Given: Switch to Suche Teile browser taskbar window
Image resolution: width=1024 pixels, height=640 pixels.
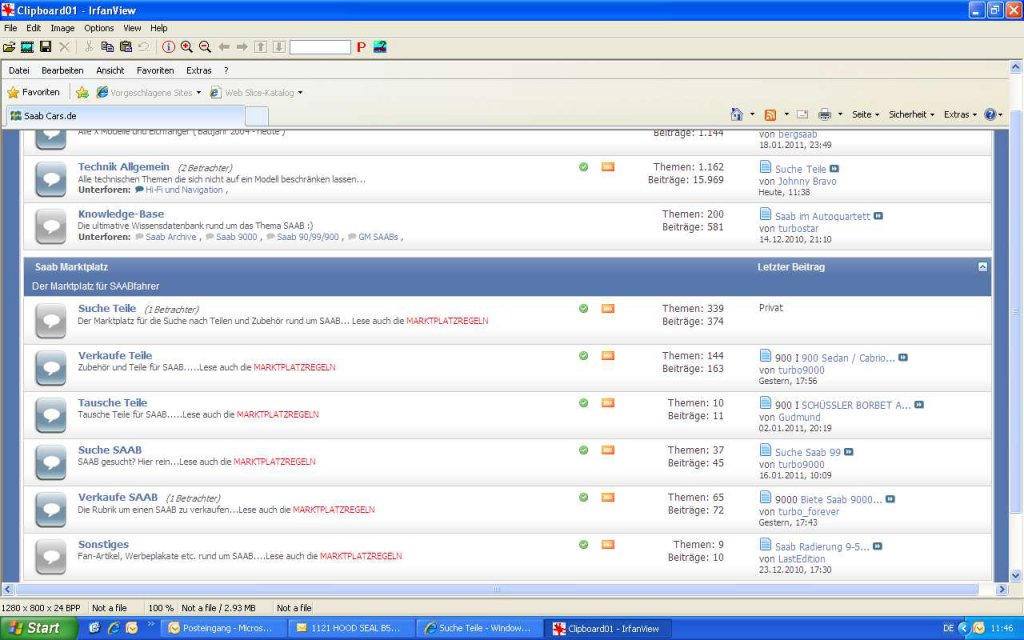Looking at the screenshot, I should click(479, 628).
